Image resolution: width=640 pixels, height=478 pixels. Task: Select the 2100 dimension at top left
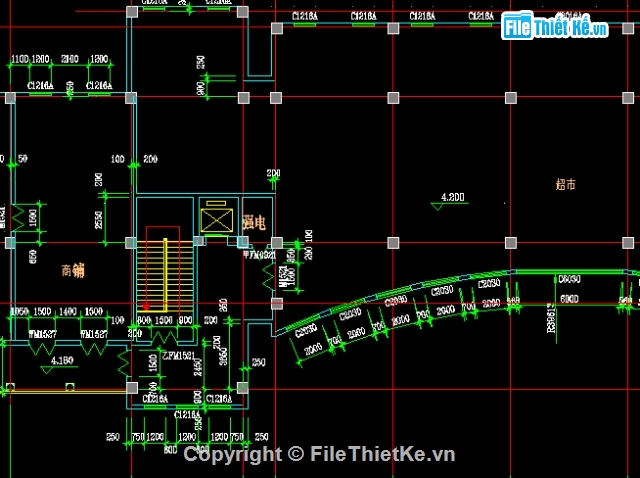click(x=70, y=59)
